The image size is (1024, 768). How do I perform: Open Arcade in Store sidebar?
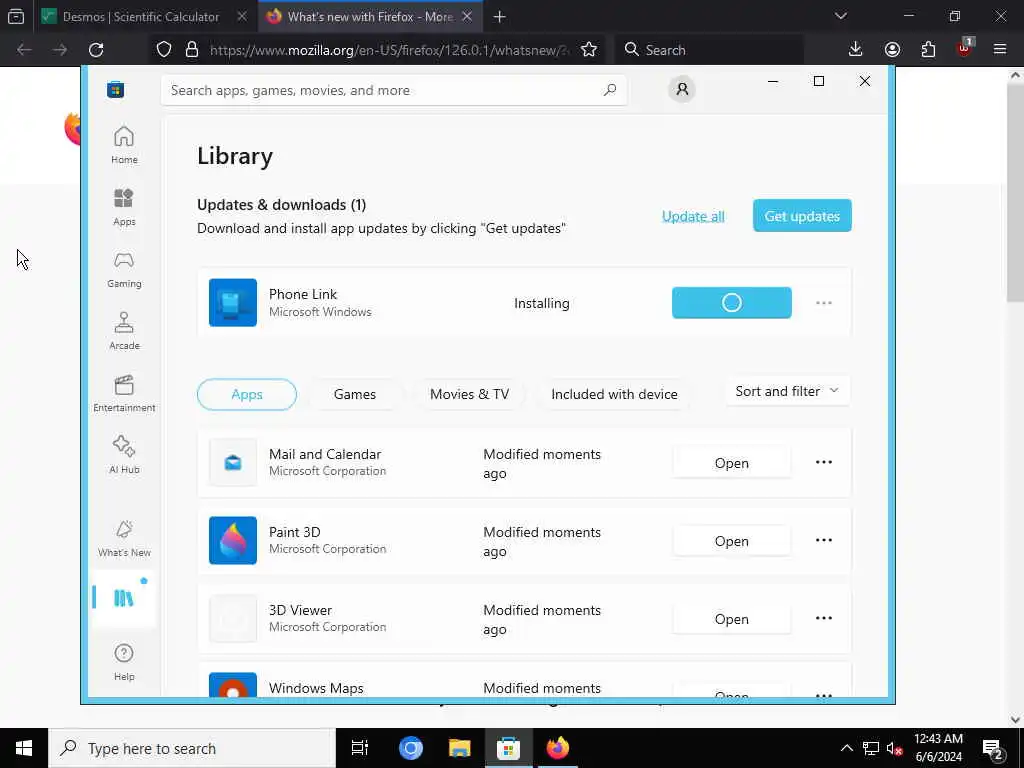[x=124, y=331]
